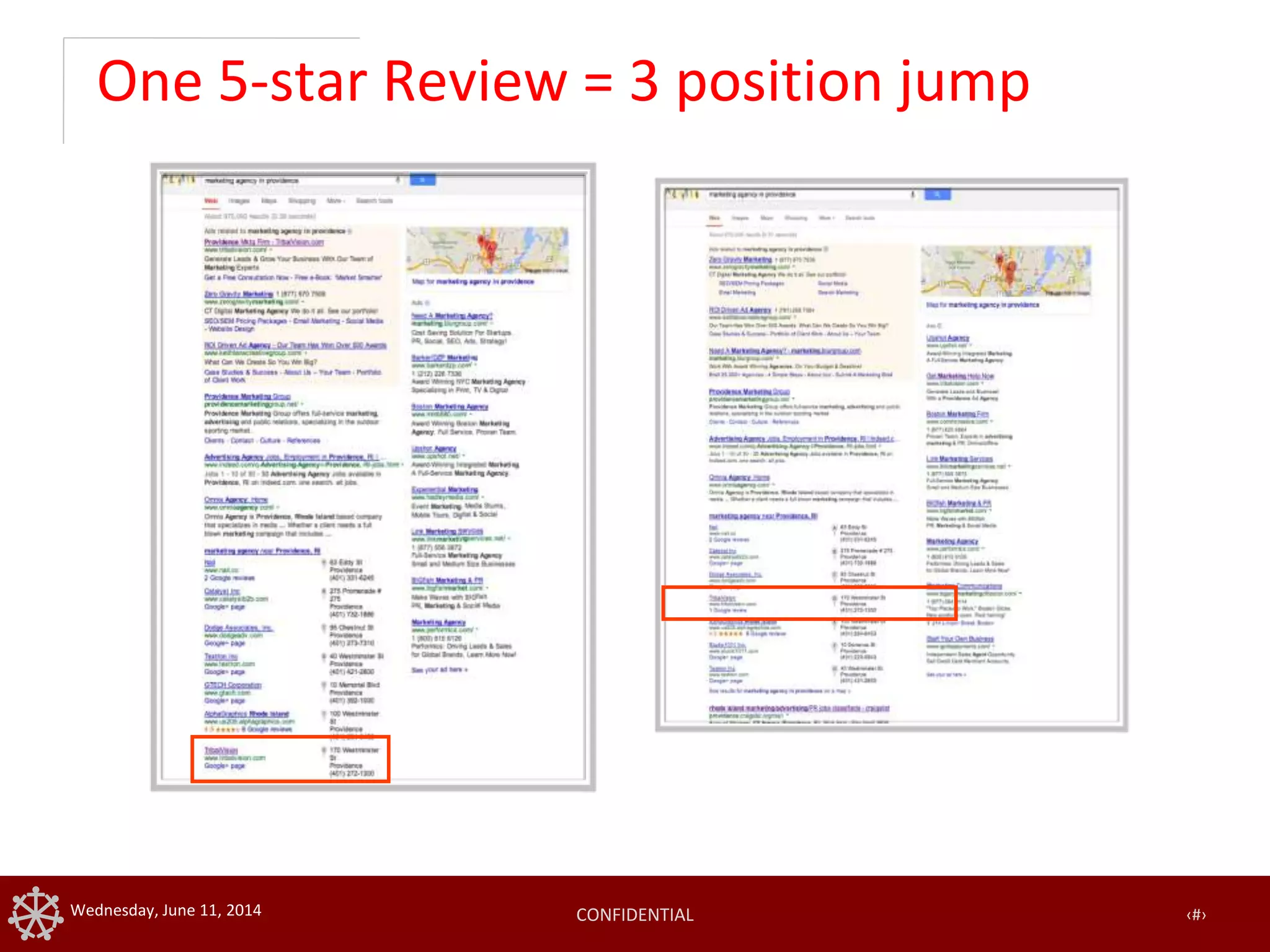This screenshot has width=1270, height=952.
Task: Open the More dropdown in right screenshot
Action: pos(827,218)
